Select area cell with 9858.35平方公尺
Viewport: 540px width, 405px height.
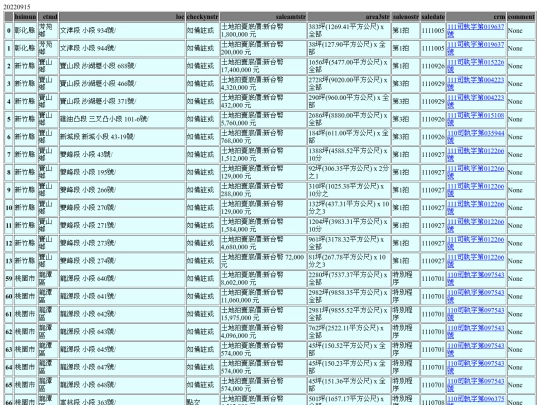[x=349, y=296]
